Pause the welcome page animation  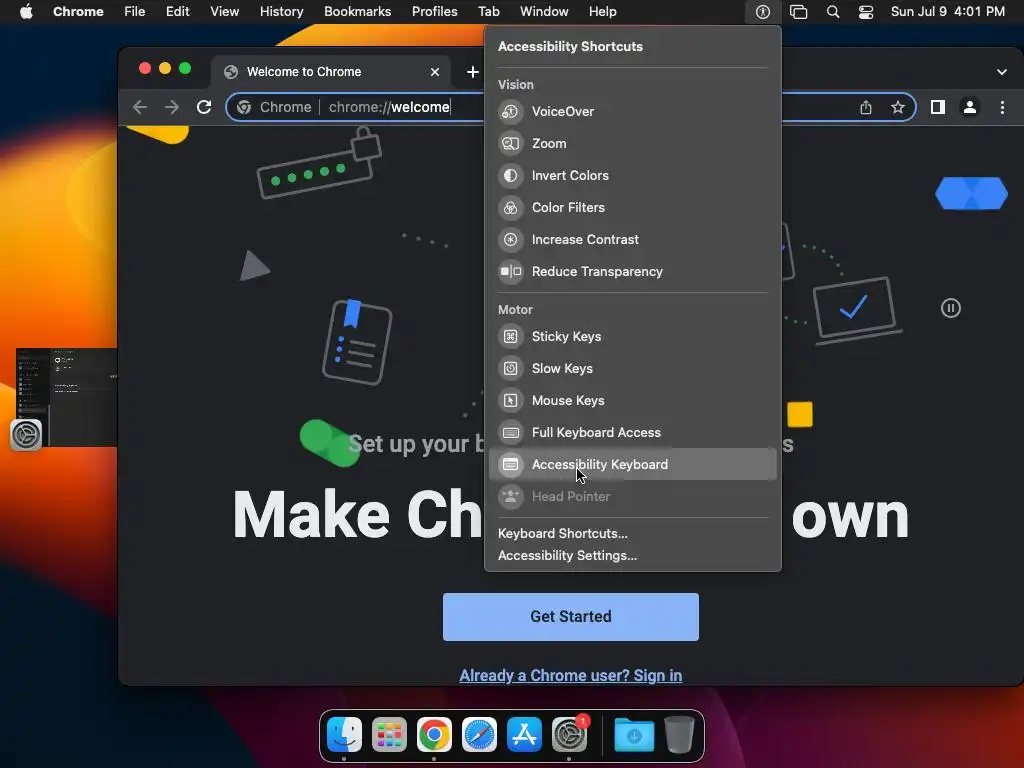point(951,308)
